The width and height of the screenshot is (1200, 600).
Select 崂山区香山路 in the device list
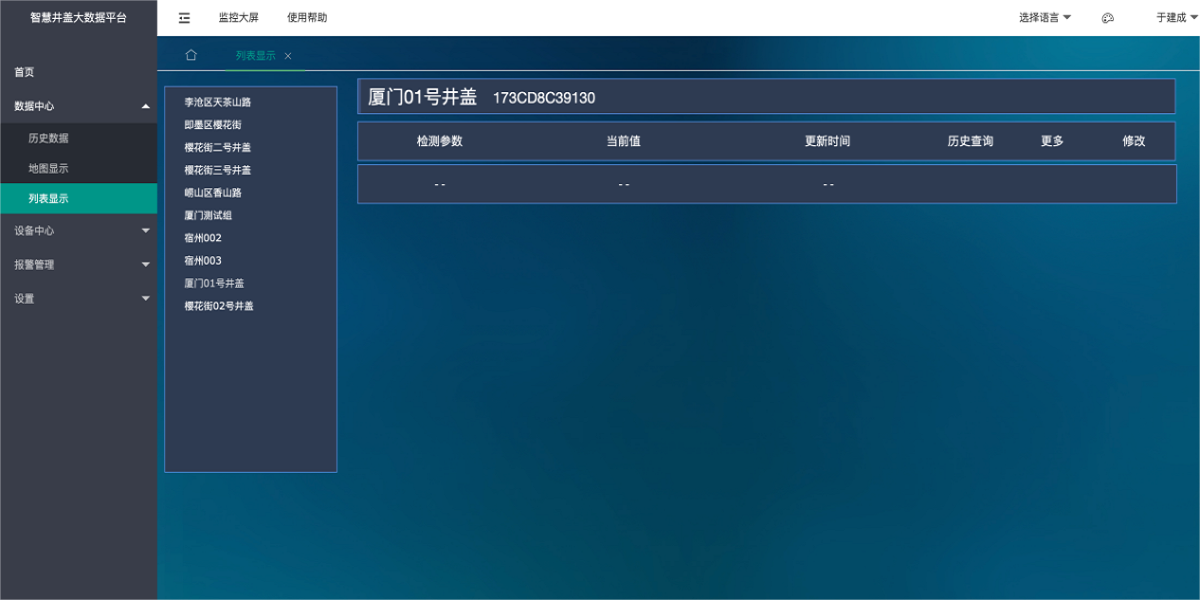tap(211, 192)
